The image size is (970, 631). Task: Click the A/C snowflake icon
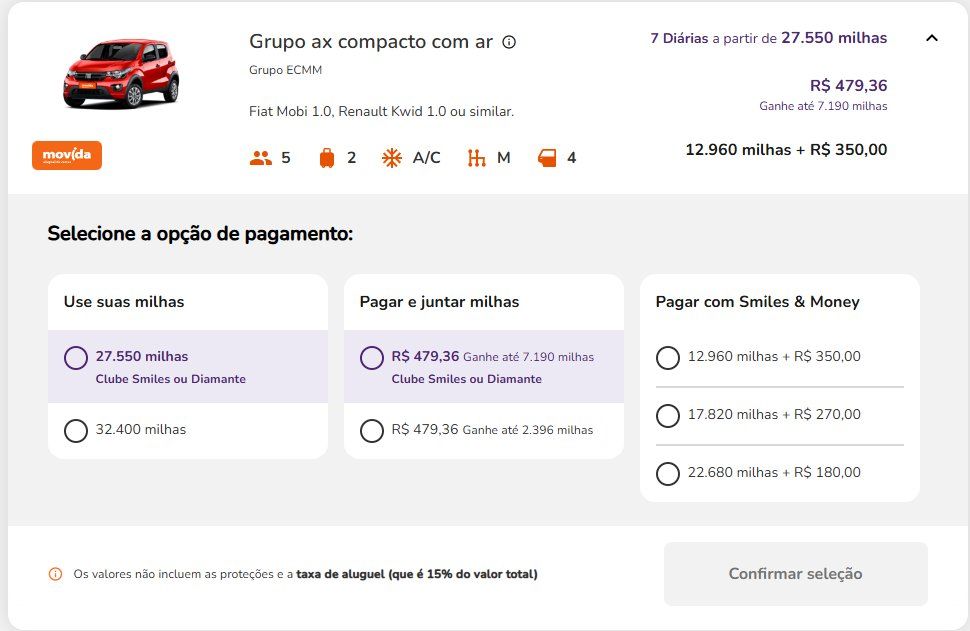click(x=392, y=158)
